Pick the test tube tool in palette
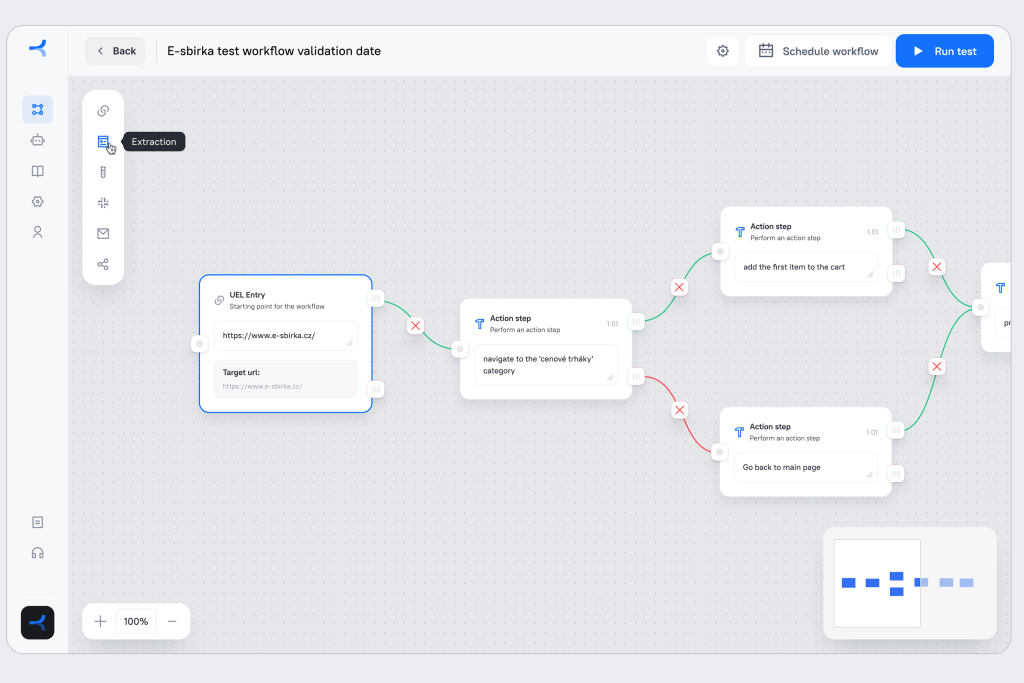This screenshot has height=683, width=1024. (x=103, y=172)
